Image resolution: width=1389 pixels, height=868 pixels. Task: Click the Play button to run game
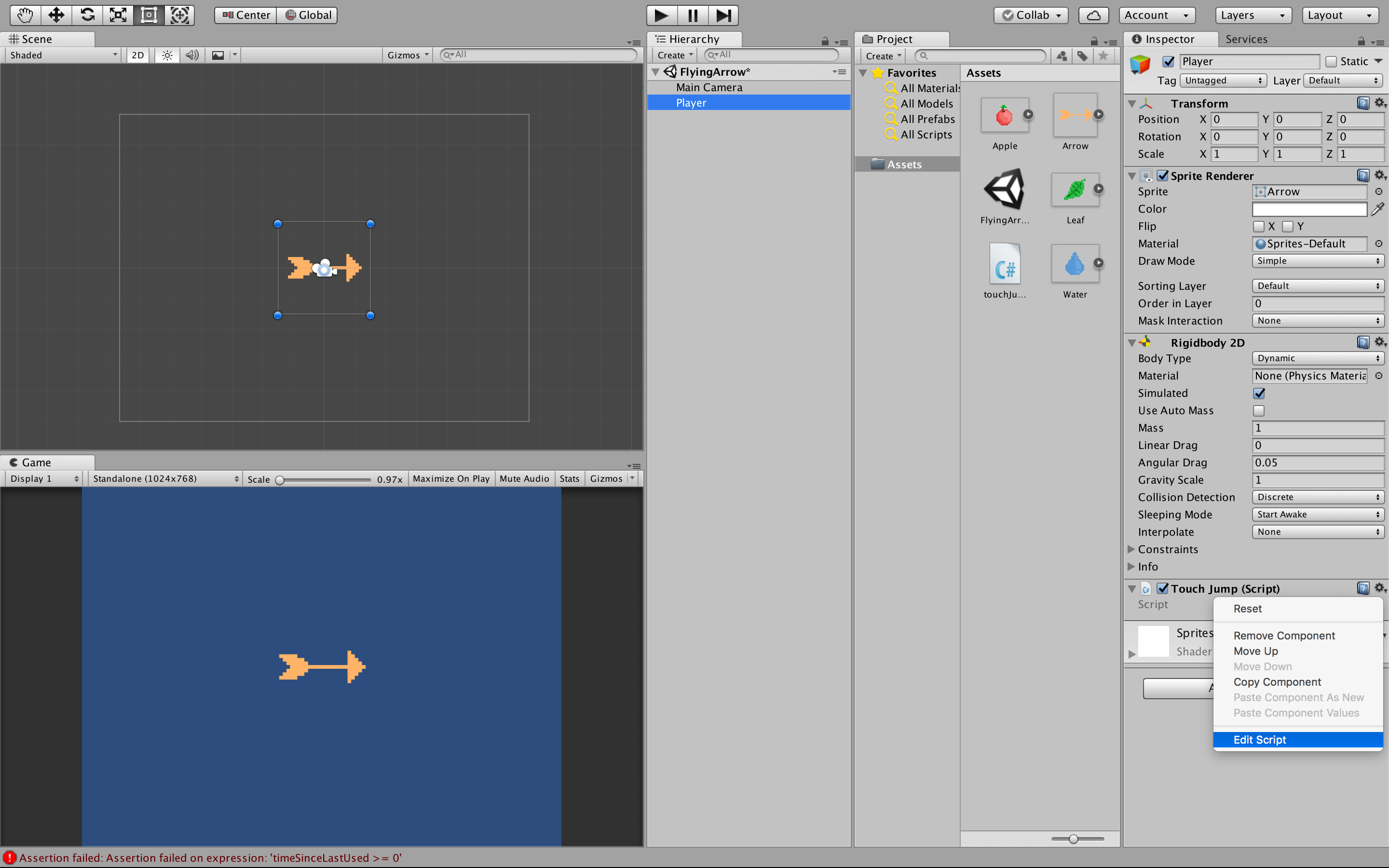[x=660, y=15]
